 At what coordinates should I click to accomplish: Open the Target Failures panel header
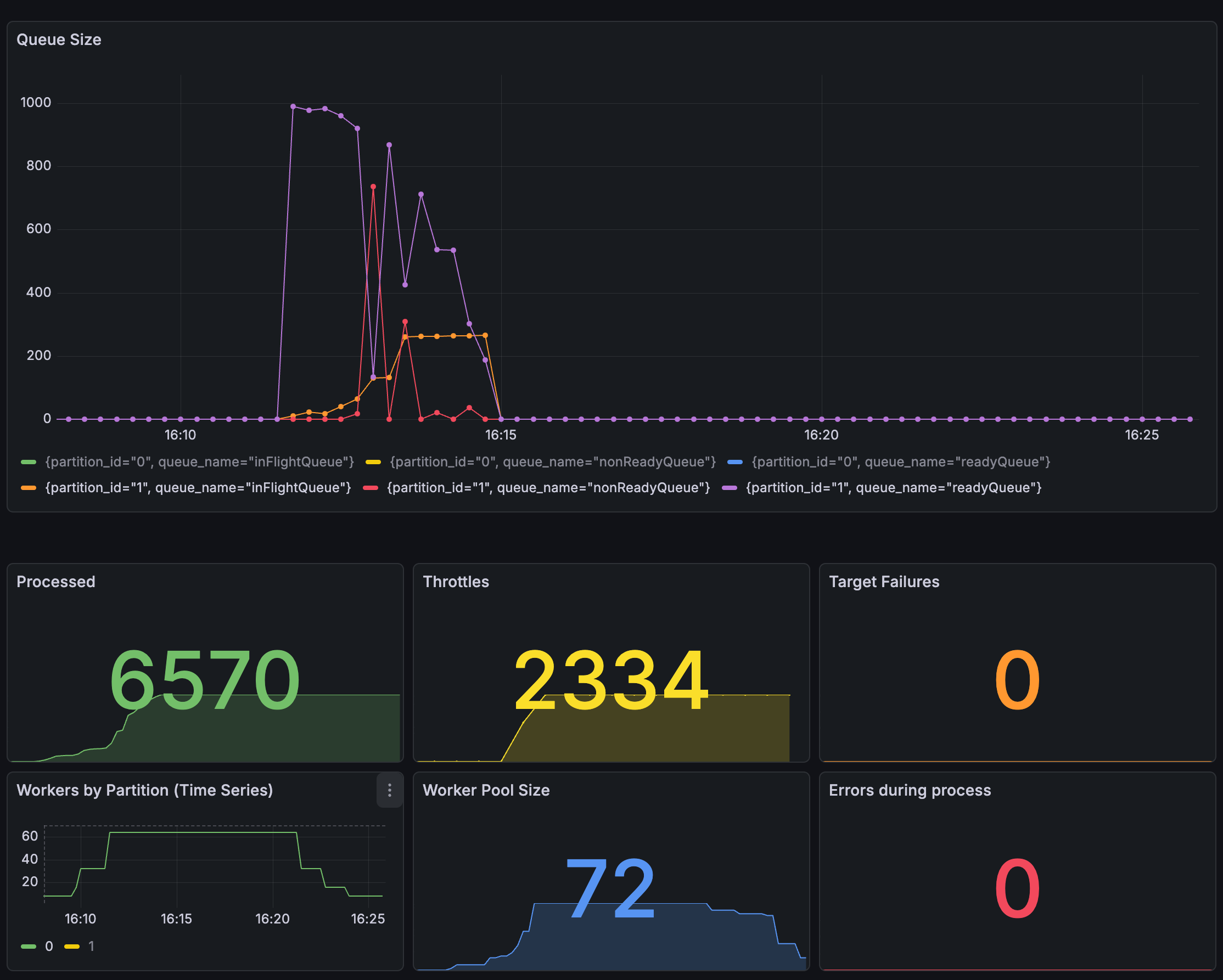[x=884, y=582]
